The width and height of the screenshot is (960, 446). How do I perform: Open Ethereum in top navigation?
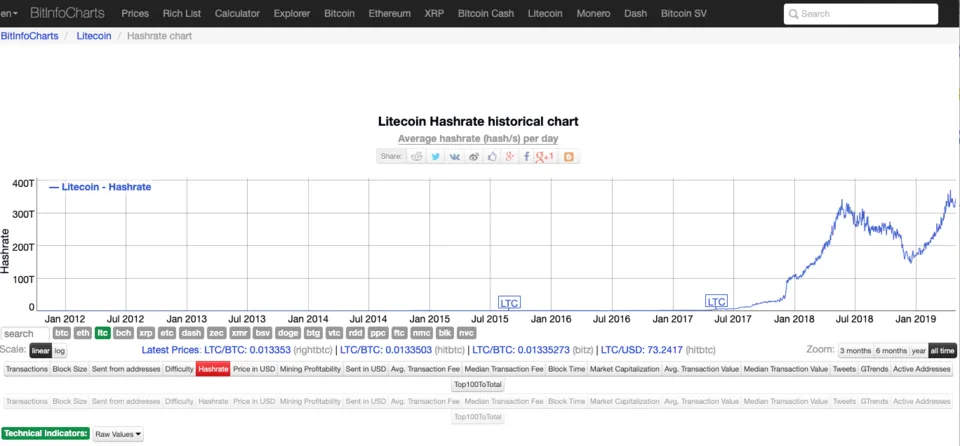click(x=389, y=13)
